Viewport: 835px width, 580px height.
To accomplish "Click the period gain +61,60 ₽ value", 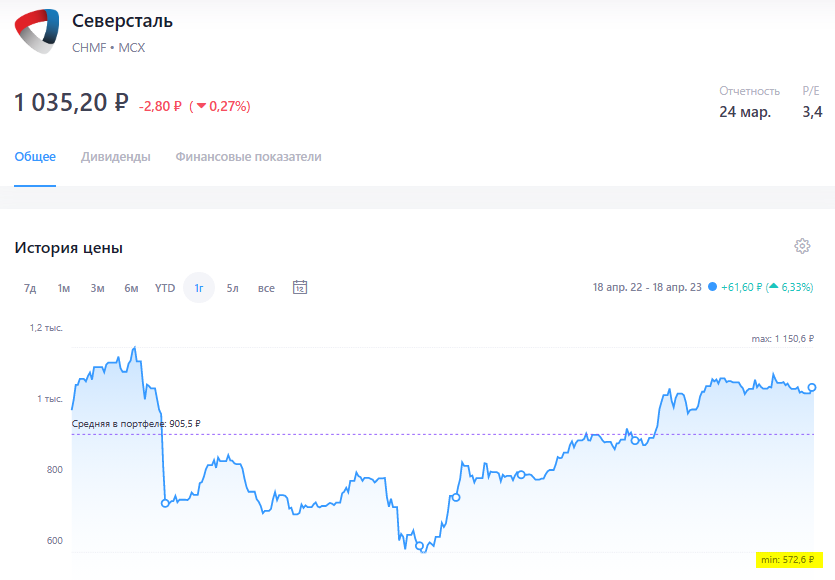I will click(742, 287).
